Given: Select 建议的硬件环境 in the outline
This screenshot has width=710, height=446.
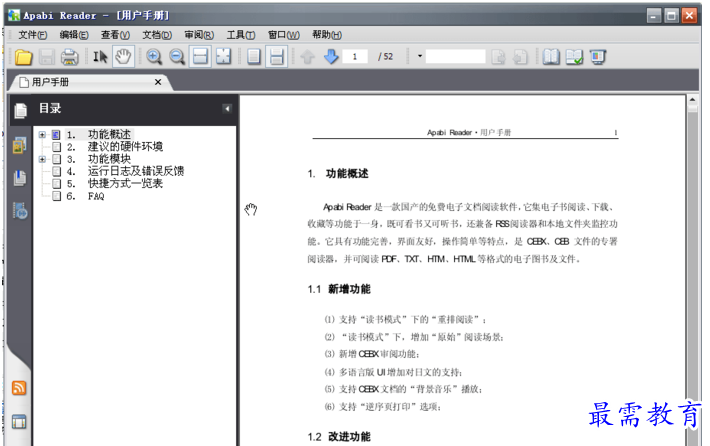Looking at the screenshot, I should tap(125, 147).
